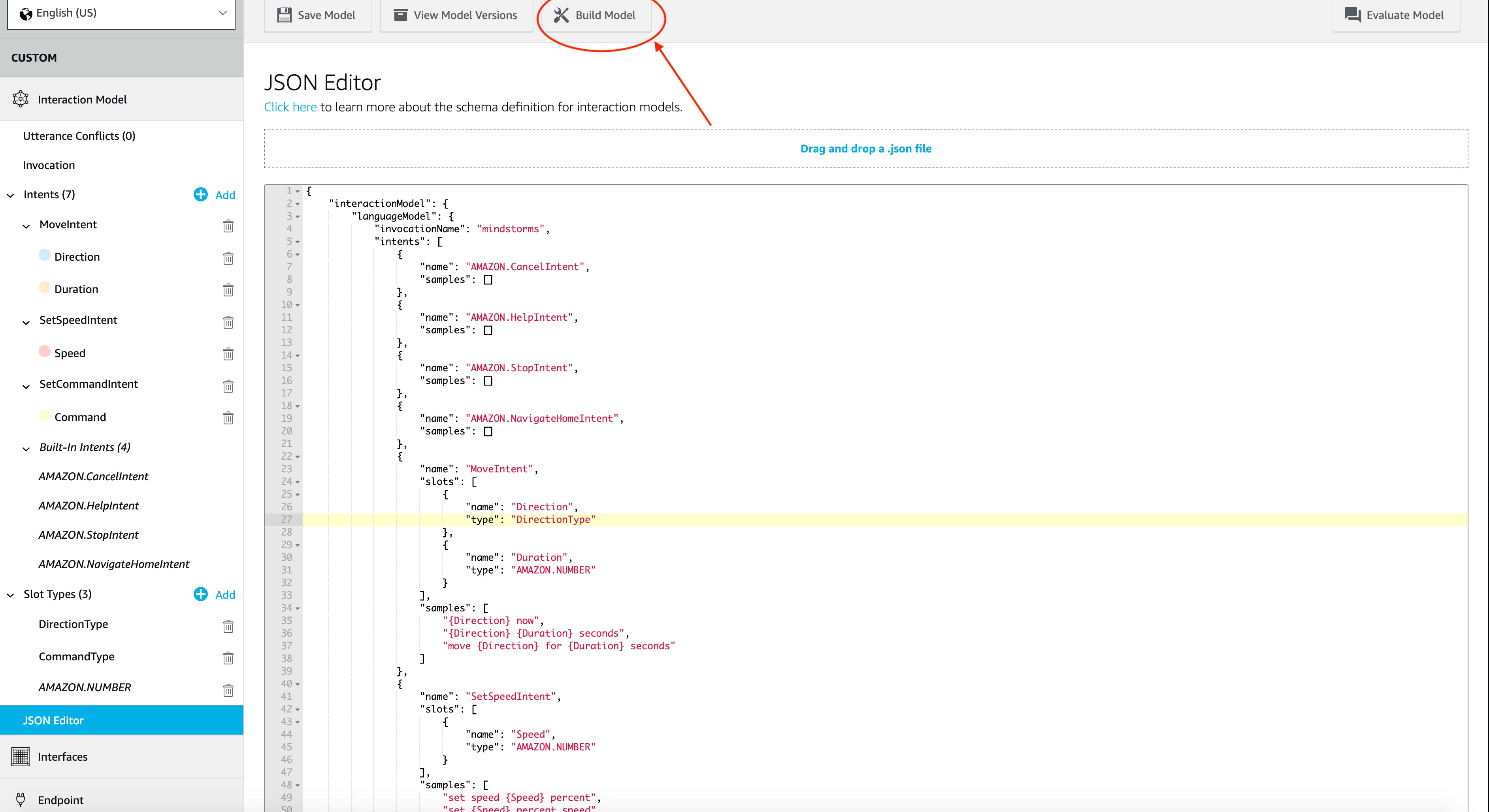Click the Evaluate Model button
Viewport: 1489px width, 812px height.
1396,15
